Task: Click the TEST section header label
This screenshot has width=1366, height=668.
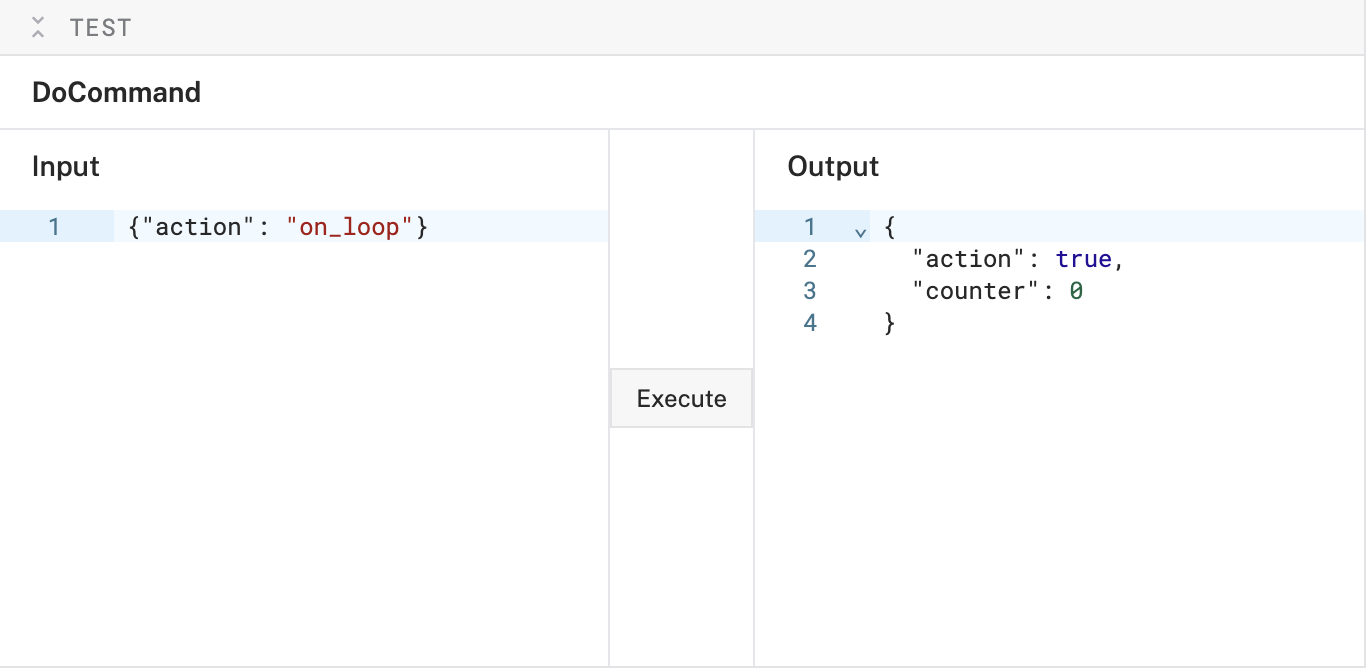Action: (100, 28)
